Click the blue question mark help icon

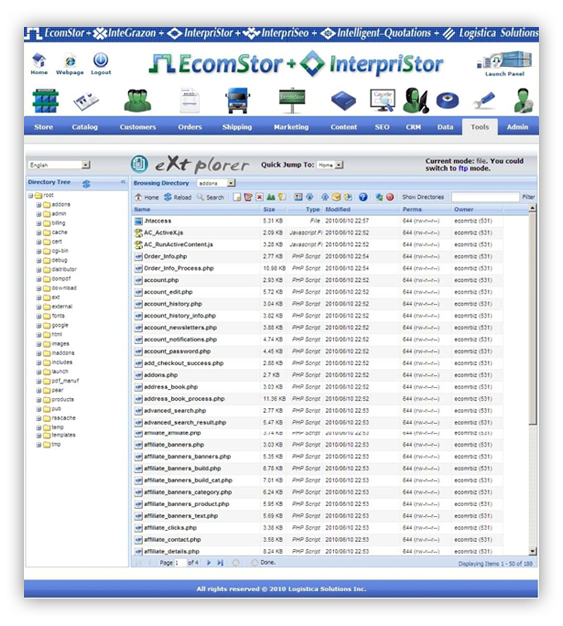363,197
